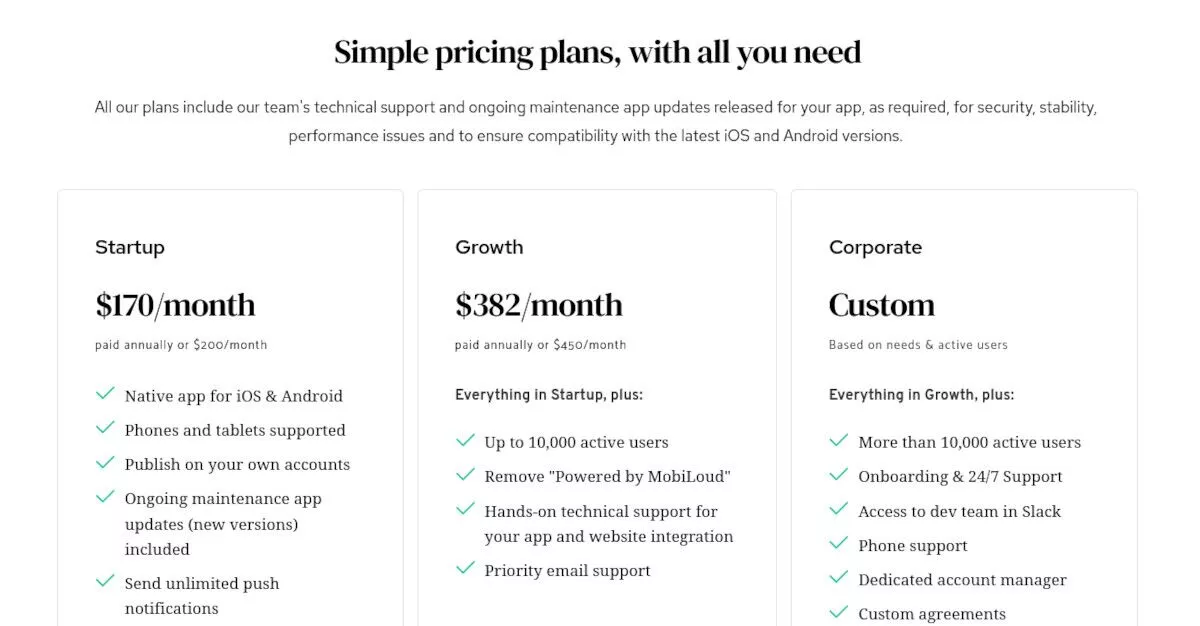Click the $170/month price
Viewport: 1200px width, 626px height.
pyautogui.click(x=175, y=305)
